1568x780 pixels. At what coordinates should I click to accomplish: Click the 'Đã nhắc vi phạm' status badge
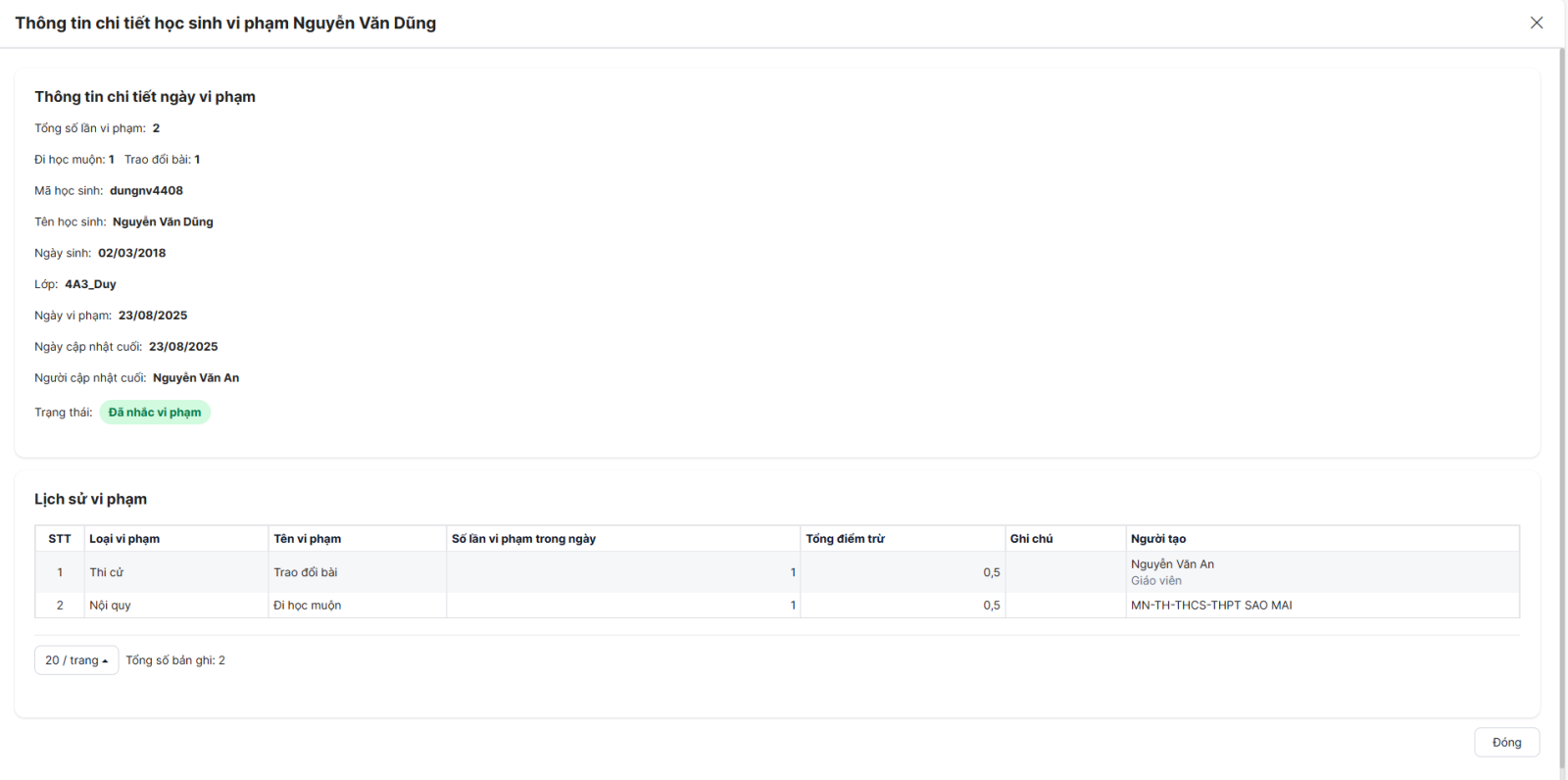pyautogui.click(x=155, y=413)
